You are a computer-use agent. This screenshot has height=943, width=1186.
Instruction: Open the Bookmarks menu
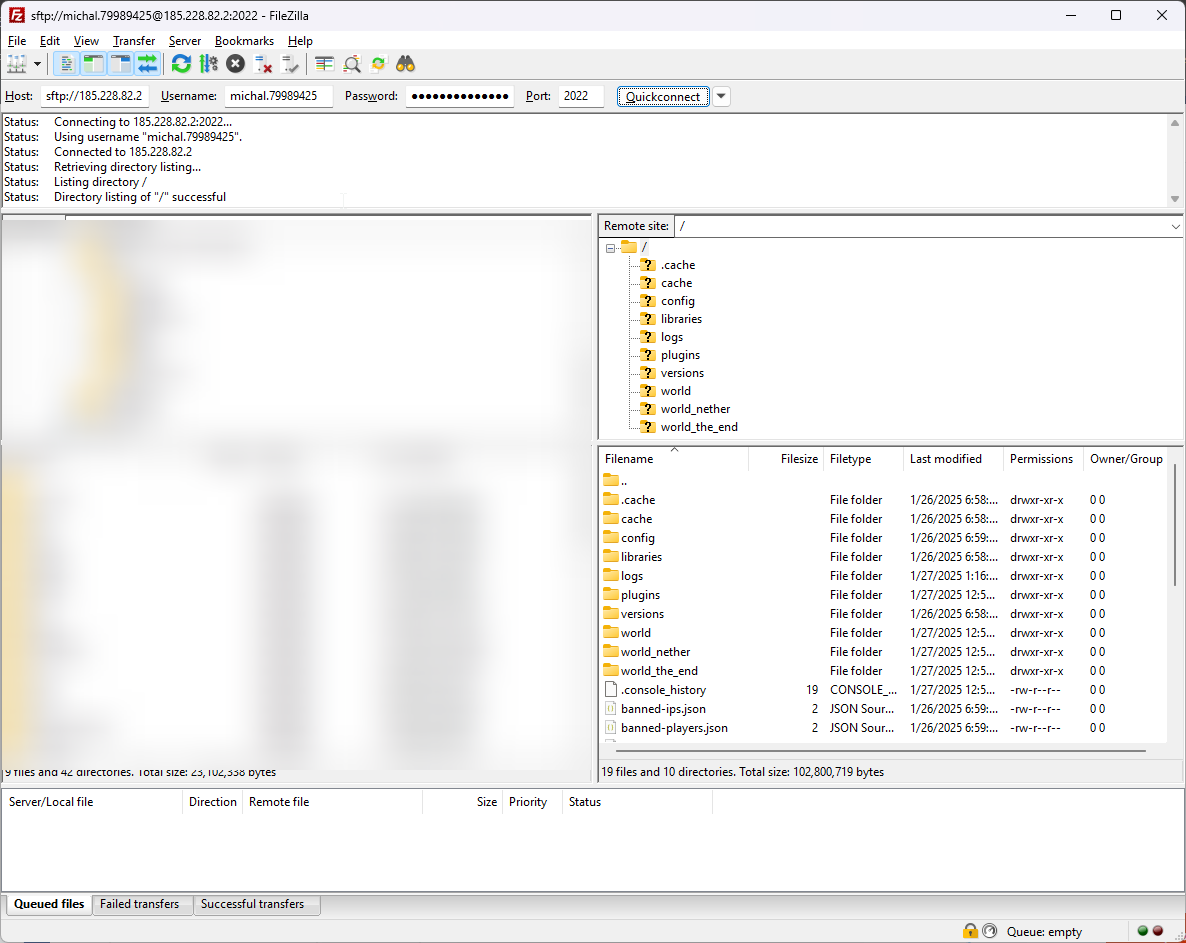[244, 41]
